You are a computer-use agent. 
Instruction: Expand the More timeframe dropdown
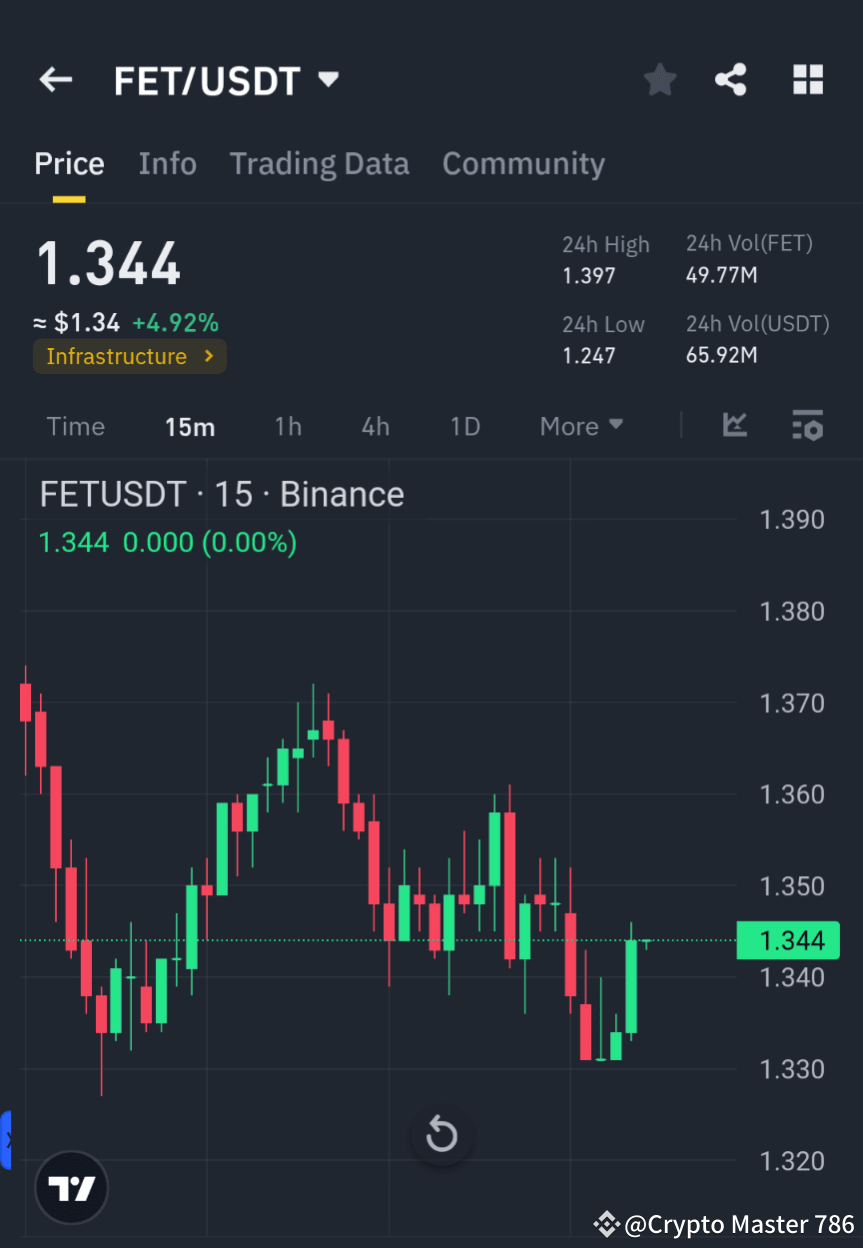(581, 426)
